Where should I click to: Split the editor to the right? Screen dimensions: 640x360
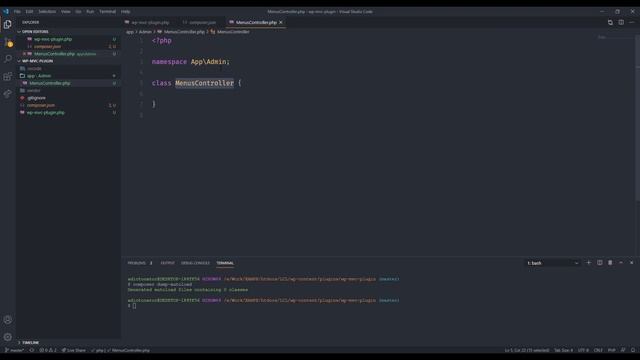pyautogui.click(x=621, y=22)
